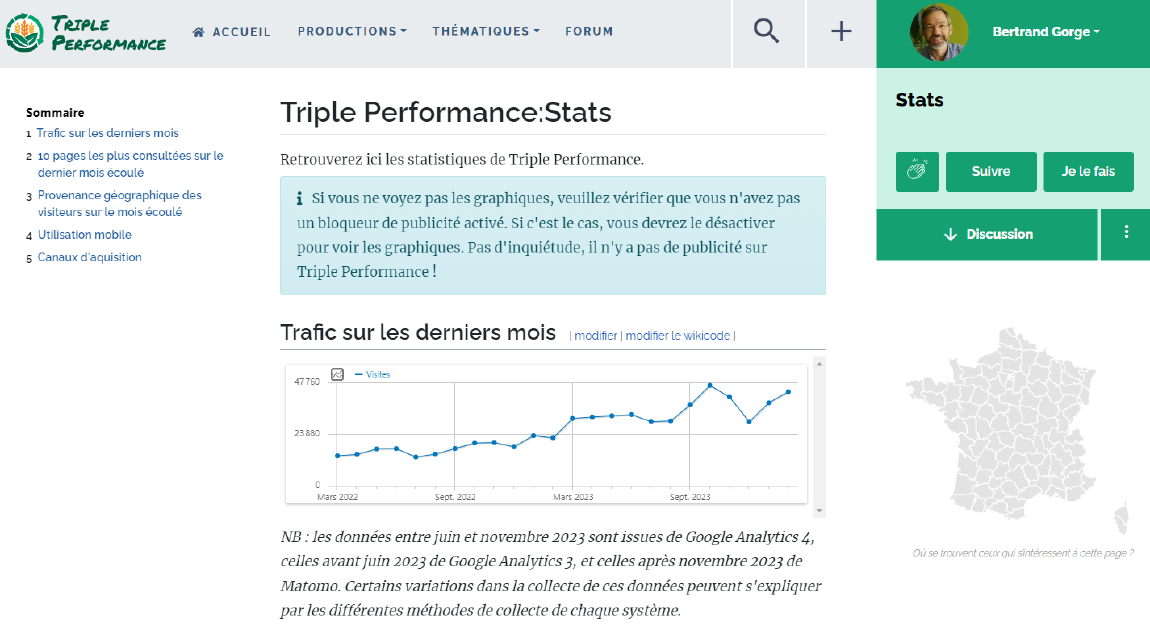The width and height of the screenshot is (1150, 630).
Task: Open the Thématiques dropdown menu
Action: 485,31
